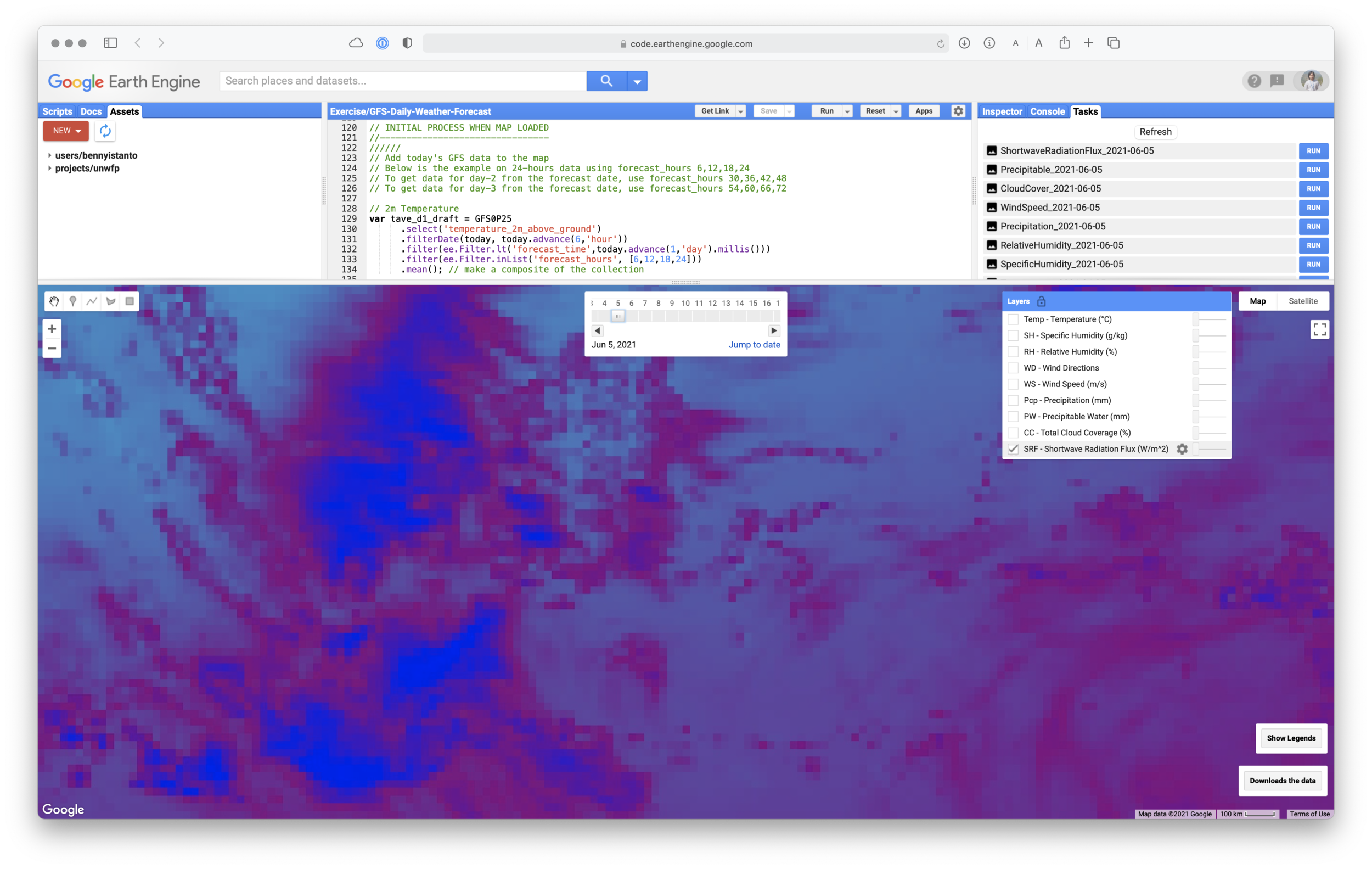The height and width of the screenshot is (869, 1372).
Task: Toggle the Pcp - Precipitation layer checkbox
Action: (1013, 401)
